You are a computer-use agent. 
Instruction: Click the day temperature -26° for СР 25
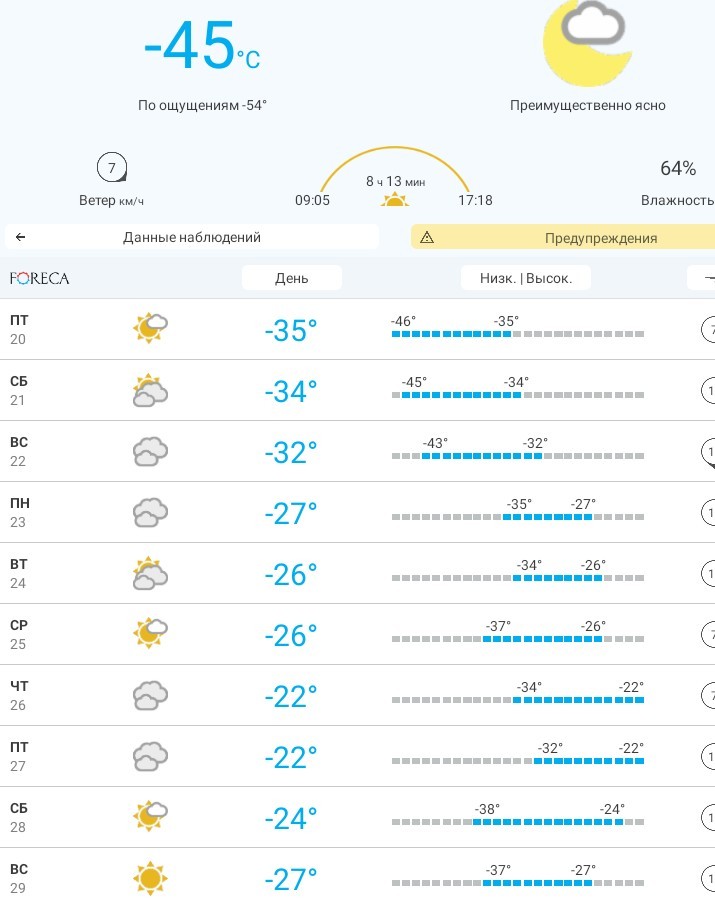click(x=291, y=635)
